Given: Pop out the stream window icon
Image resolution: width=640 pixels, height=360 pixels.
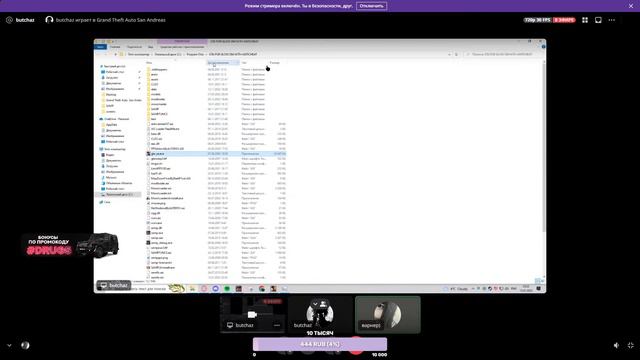Looking at the screenshot, I should point(598,20).
